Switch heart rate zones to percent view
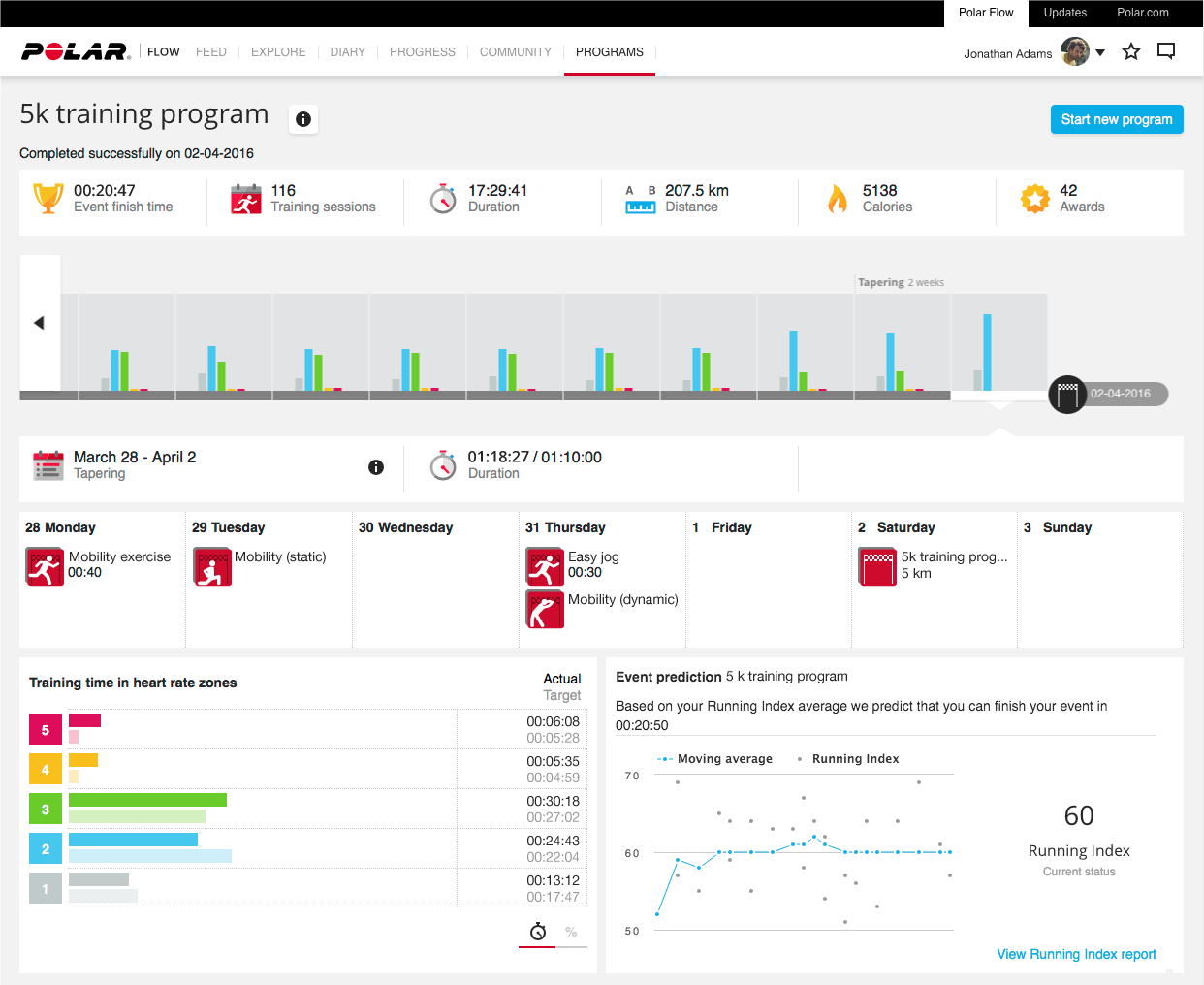 (x=571, y=933)
